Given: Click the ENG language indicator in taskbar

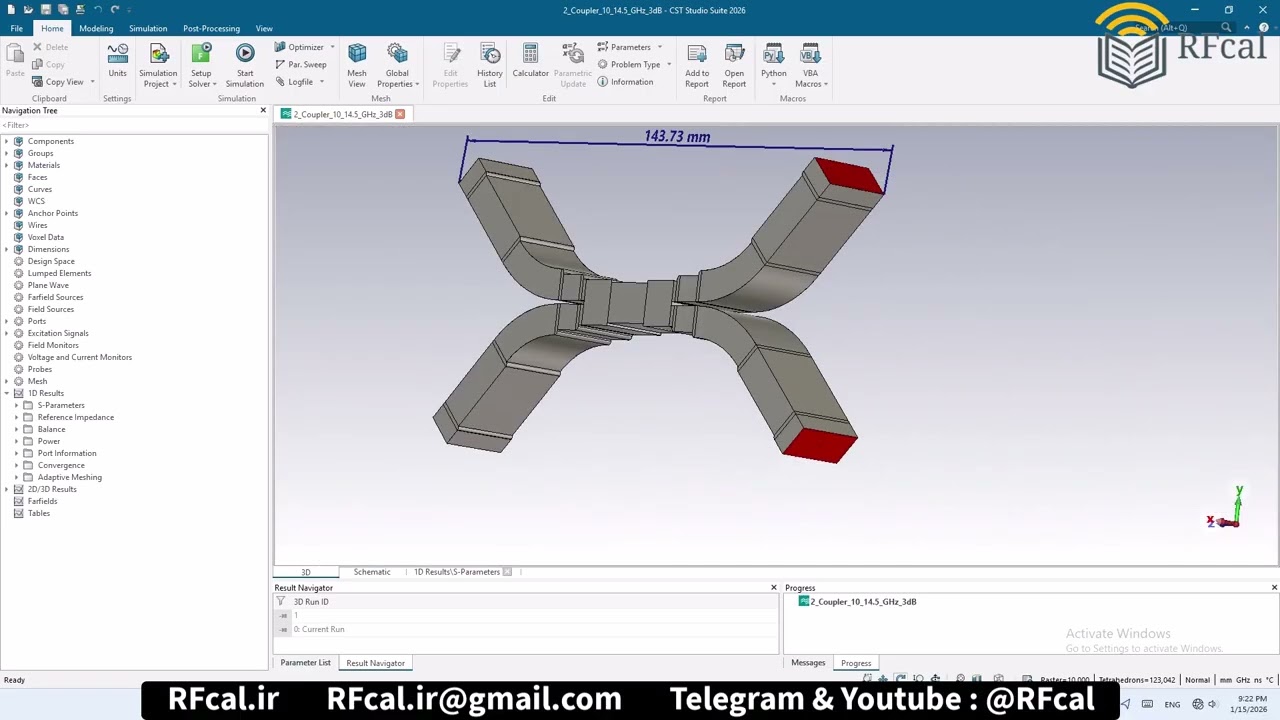Looking at the screenshot, I should click(x=1172, y=704).
